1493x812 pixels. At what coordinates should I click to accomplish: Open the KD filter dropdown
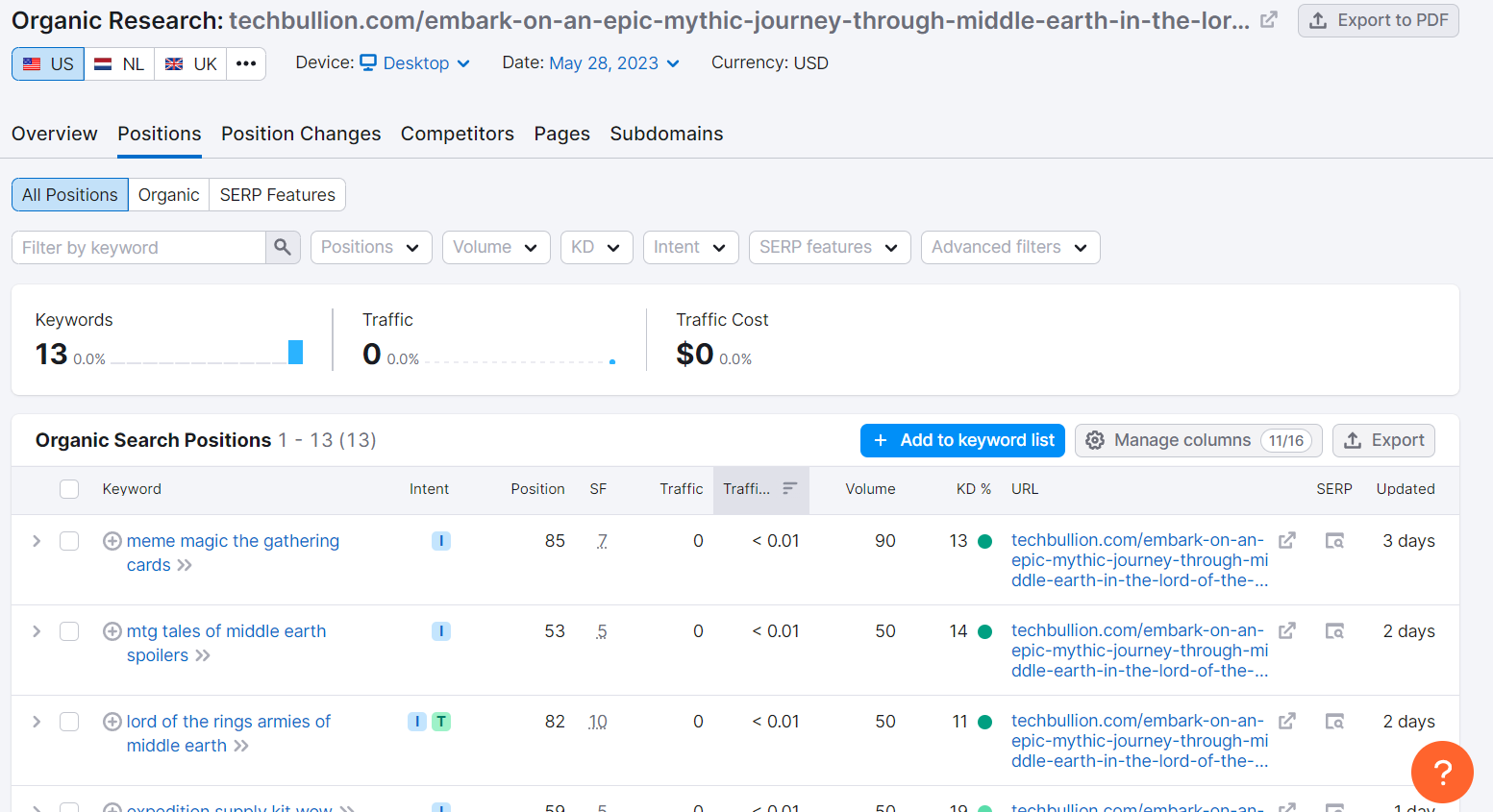coord(597,247)
